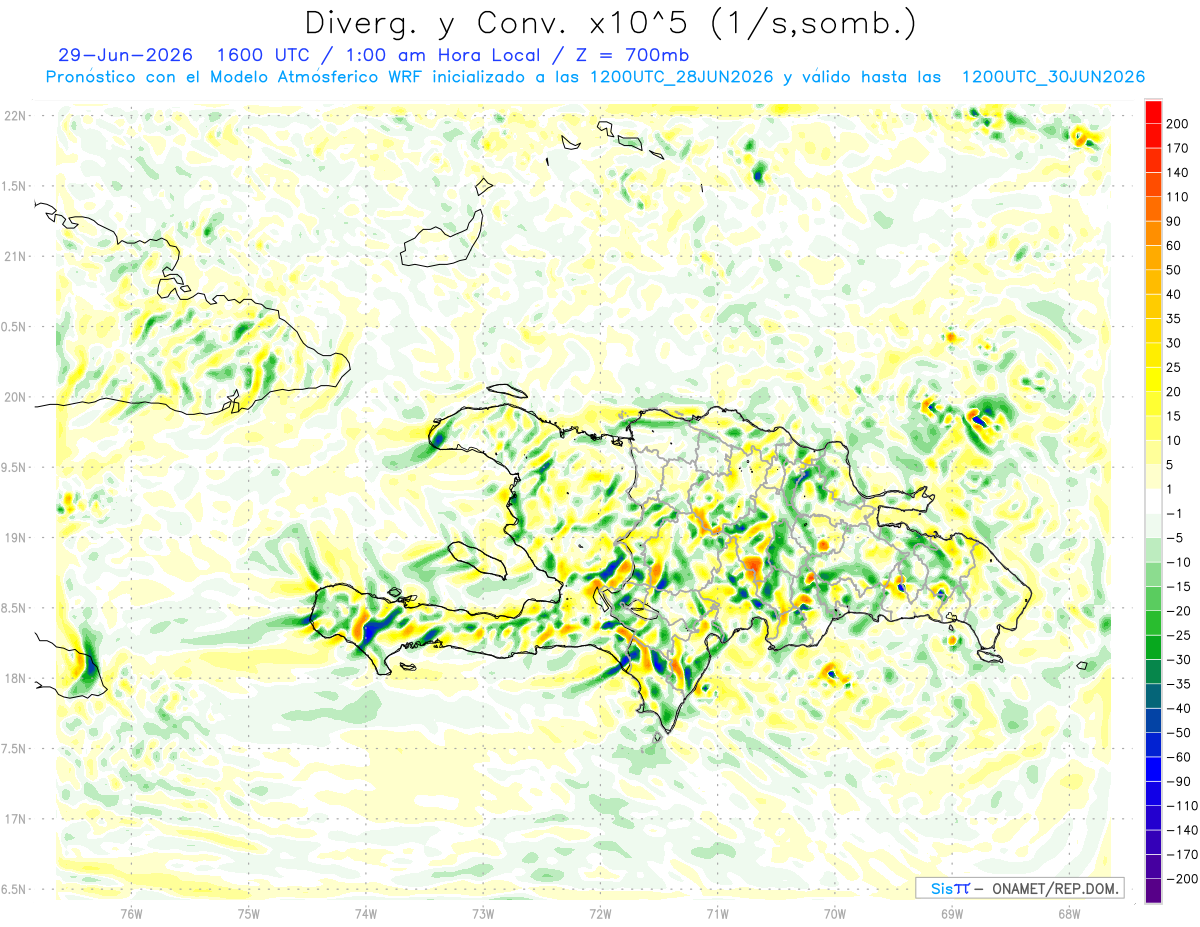Click the colorbar label '-5'

(1177, 538)
